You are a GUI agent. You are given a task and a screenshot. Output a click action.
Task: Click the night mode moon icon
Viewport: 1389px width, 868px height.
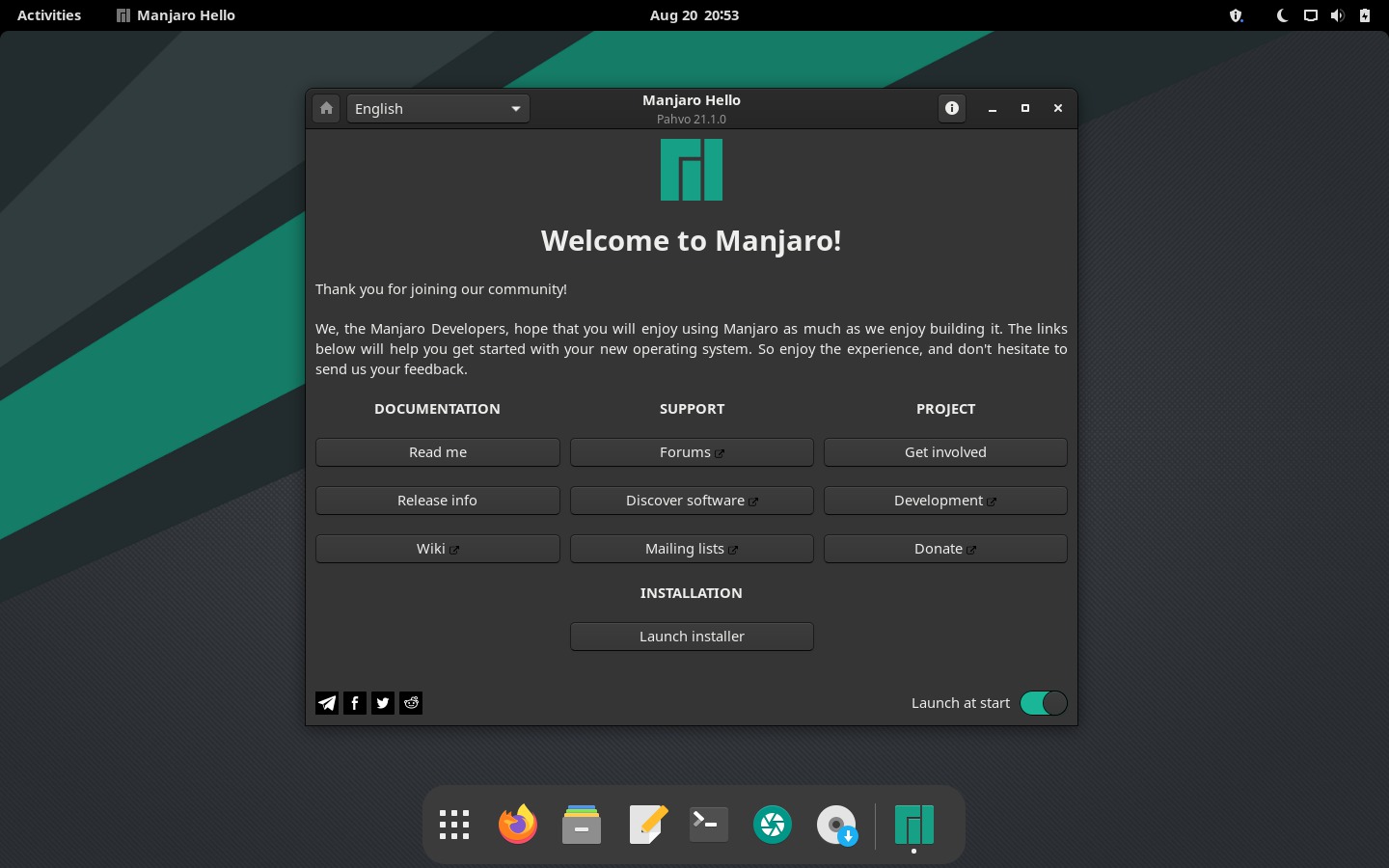point(1282,15)
